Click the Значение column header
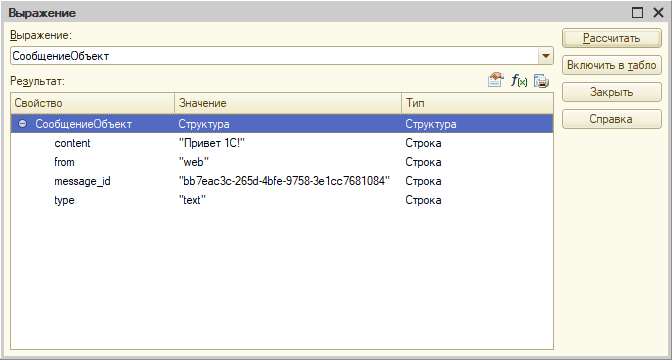 (288, 103)
